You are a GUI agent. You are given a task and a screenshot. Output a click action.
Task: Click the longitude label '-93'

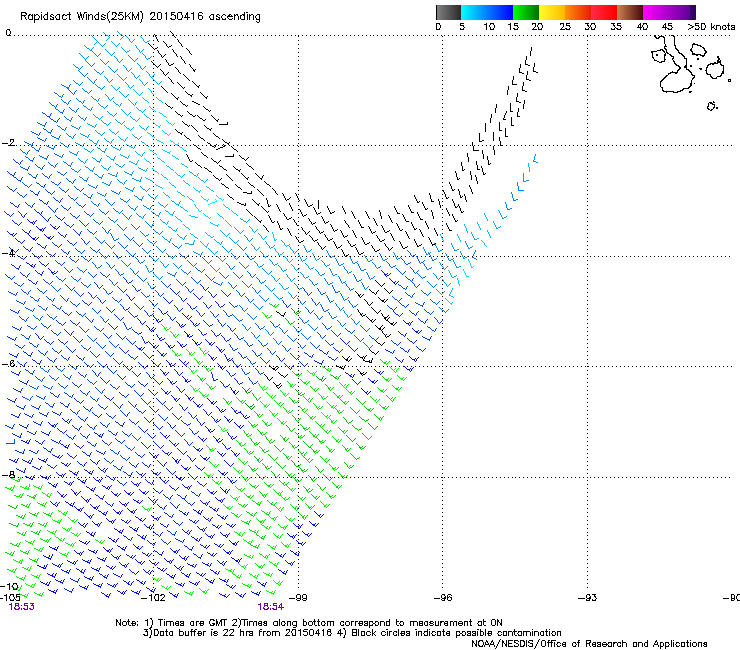point(587,598)
